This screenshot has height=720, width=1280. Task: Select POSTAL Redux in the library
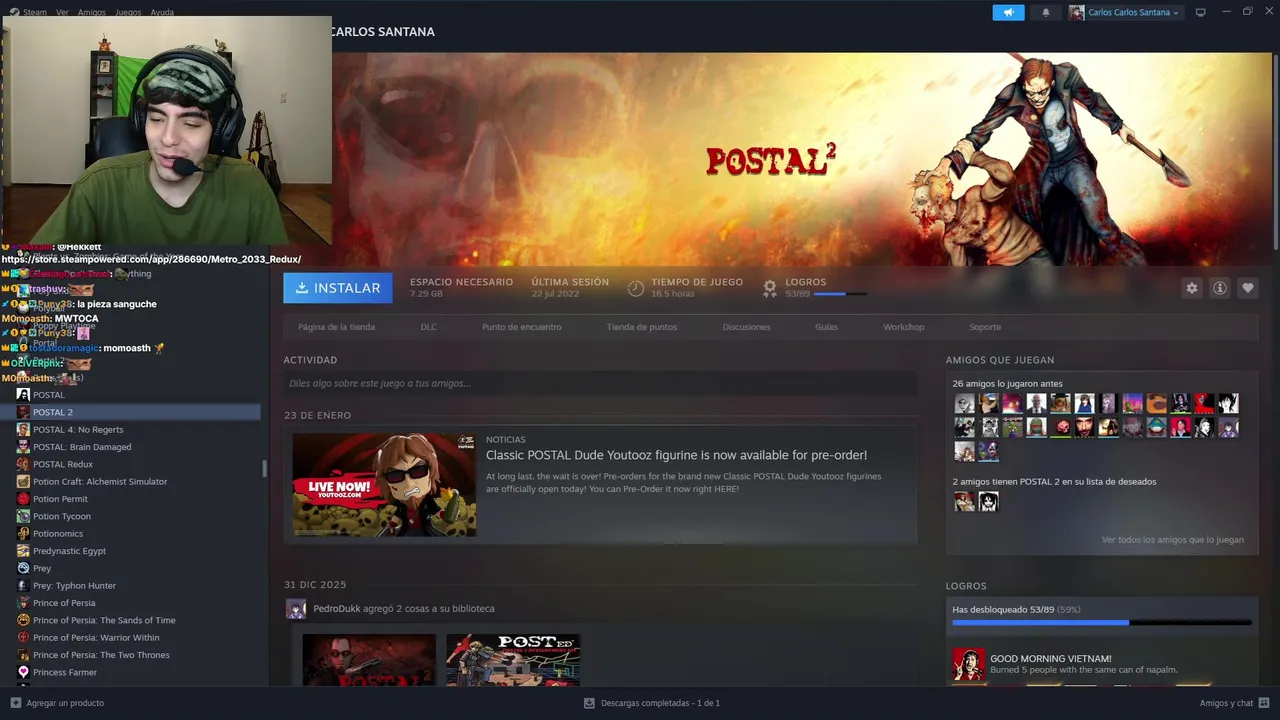pos(63,464)
